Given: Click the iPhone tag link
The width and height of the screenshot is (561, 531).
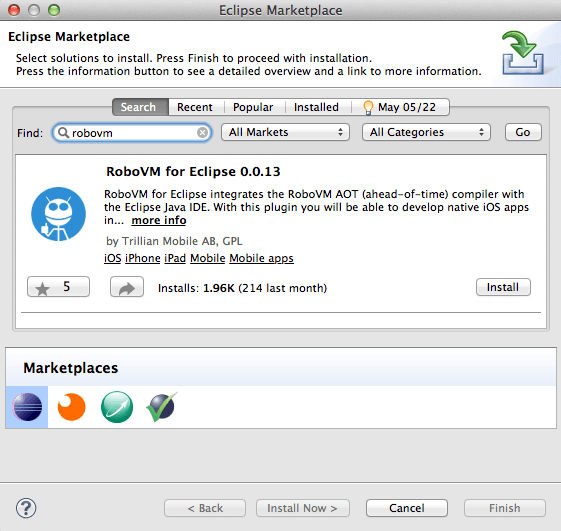Looking at the screenshot, I should click(x=143, y=258).
